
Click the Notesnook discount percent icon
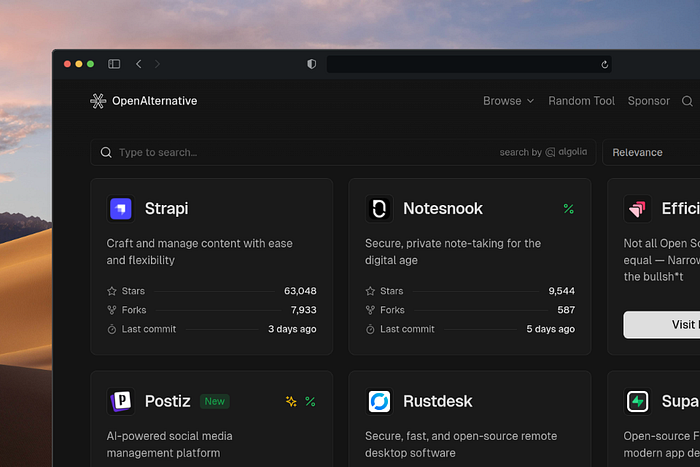568,208
